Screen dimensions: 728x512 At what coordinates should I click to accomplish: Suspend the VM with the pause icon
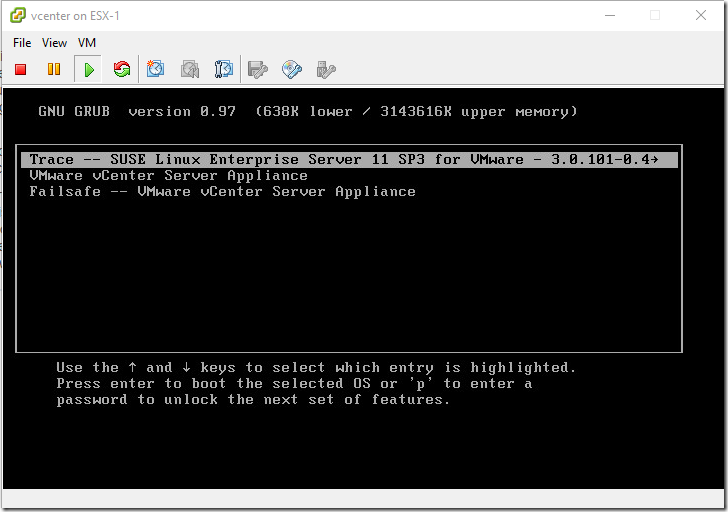point(54,70)
